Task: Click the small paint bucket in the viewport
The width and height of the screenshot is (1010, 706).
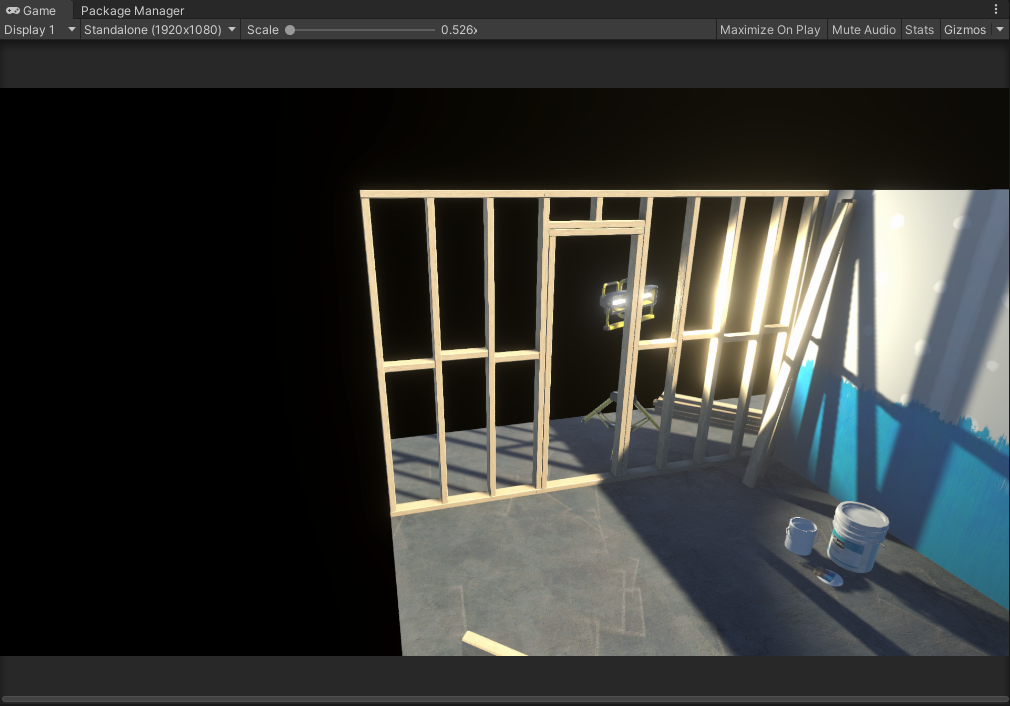Action: (801, 535)
